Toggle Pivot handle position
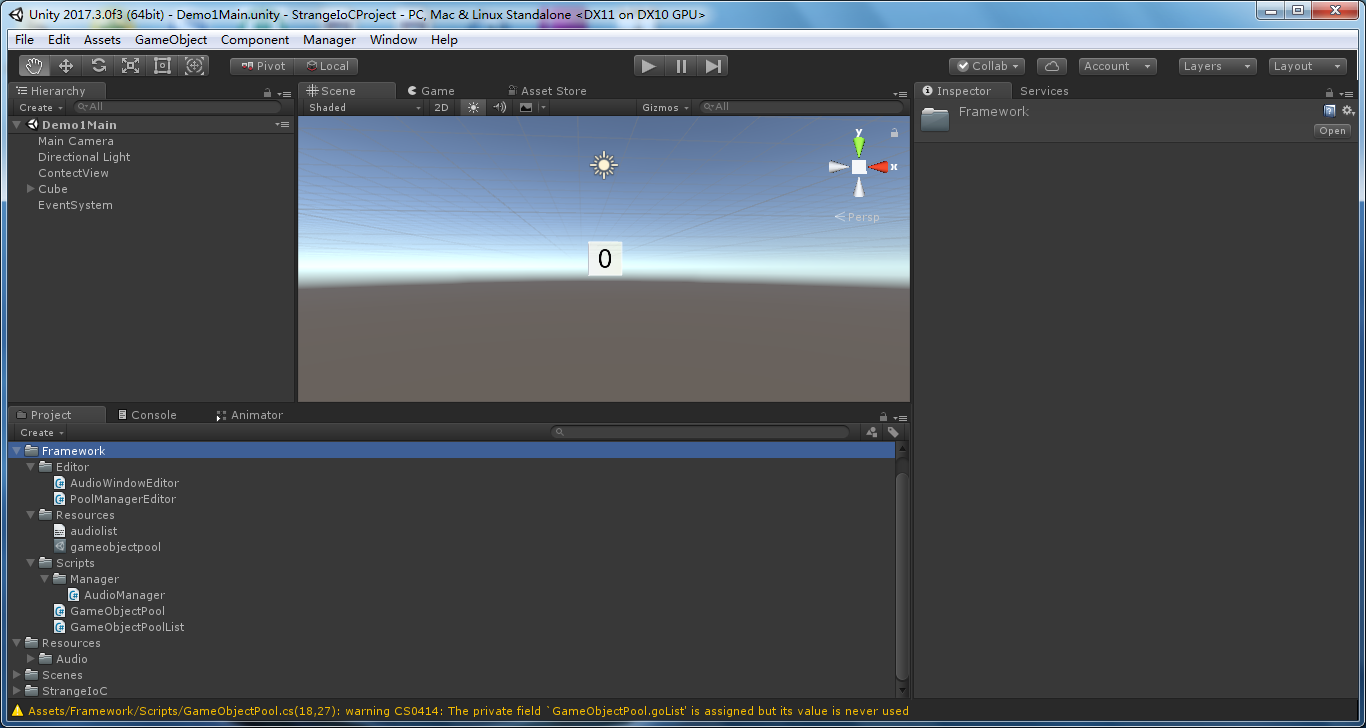The image size is (1366, 728). pos(263,66)
